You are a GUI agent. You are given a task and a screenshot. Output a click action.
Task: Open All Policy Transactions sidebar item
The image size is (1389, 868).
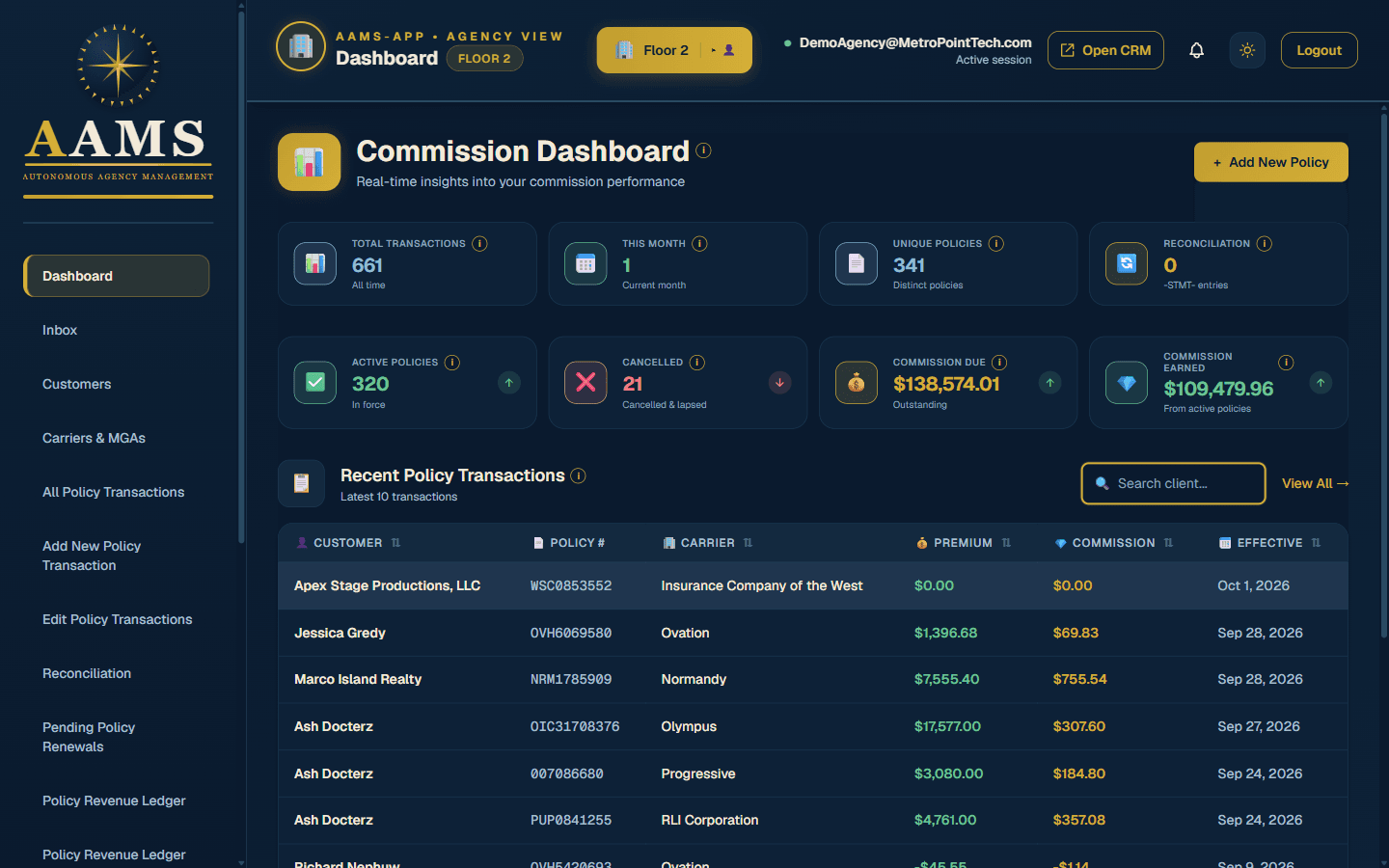[x=117, y=492]
